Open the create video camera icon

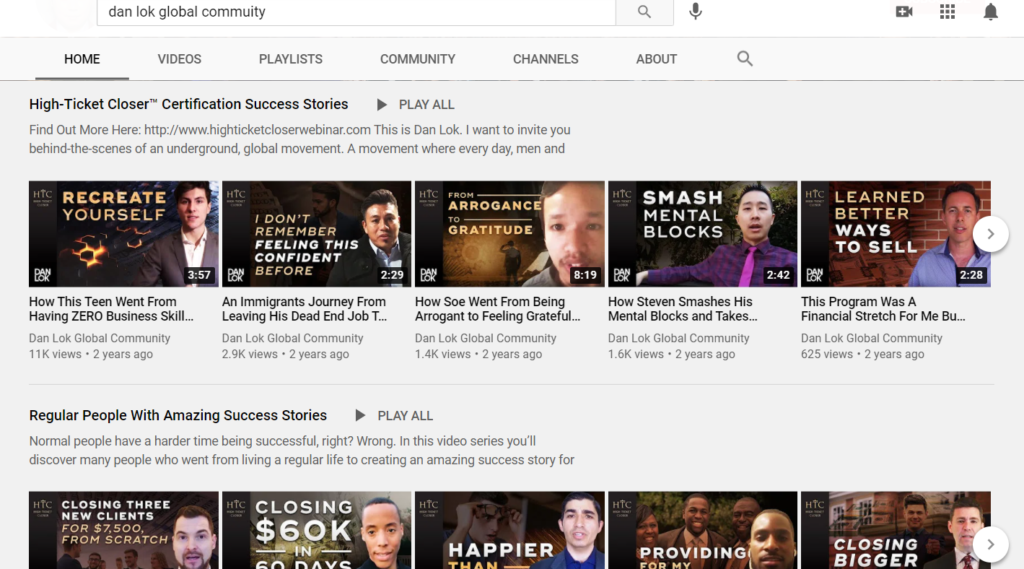point(904,11)
